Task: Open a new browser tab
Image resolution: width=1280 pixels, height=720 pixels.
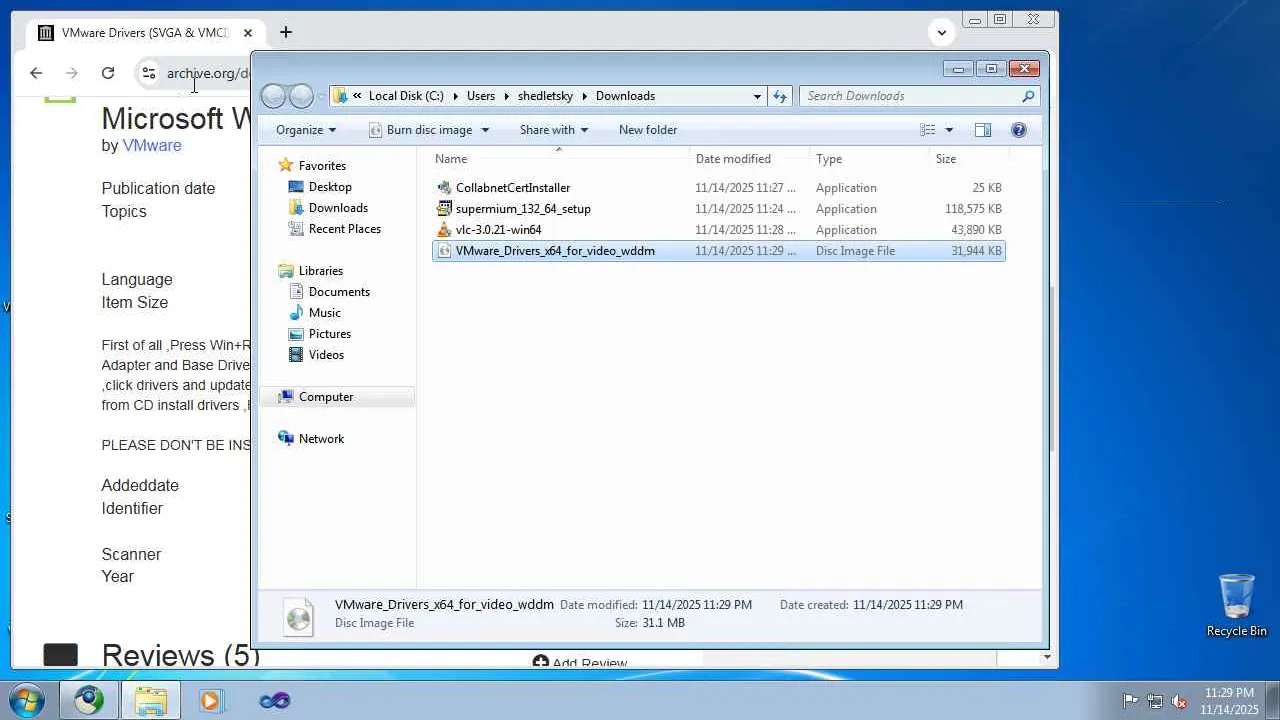Action: pyautogui.click(x=286, y=33)
